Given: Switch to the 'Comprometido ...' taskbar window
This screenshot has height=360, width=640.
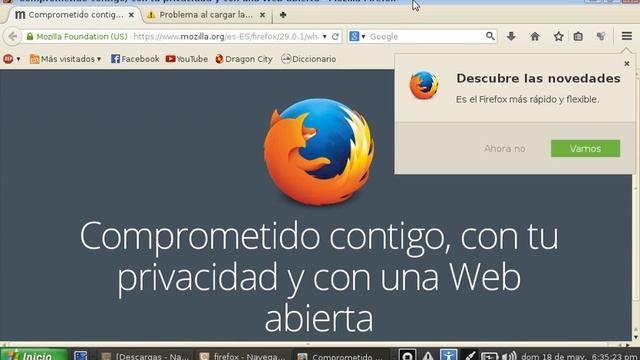Looking at the screenshot, I should point(340,356).
